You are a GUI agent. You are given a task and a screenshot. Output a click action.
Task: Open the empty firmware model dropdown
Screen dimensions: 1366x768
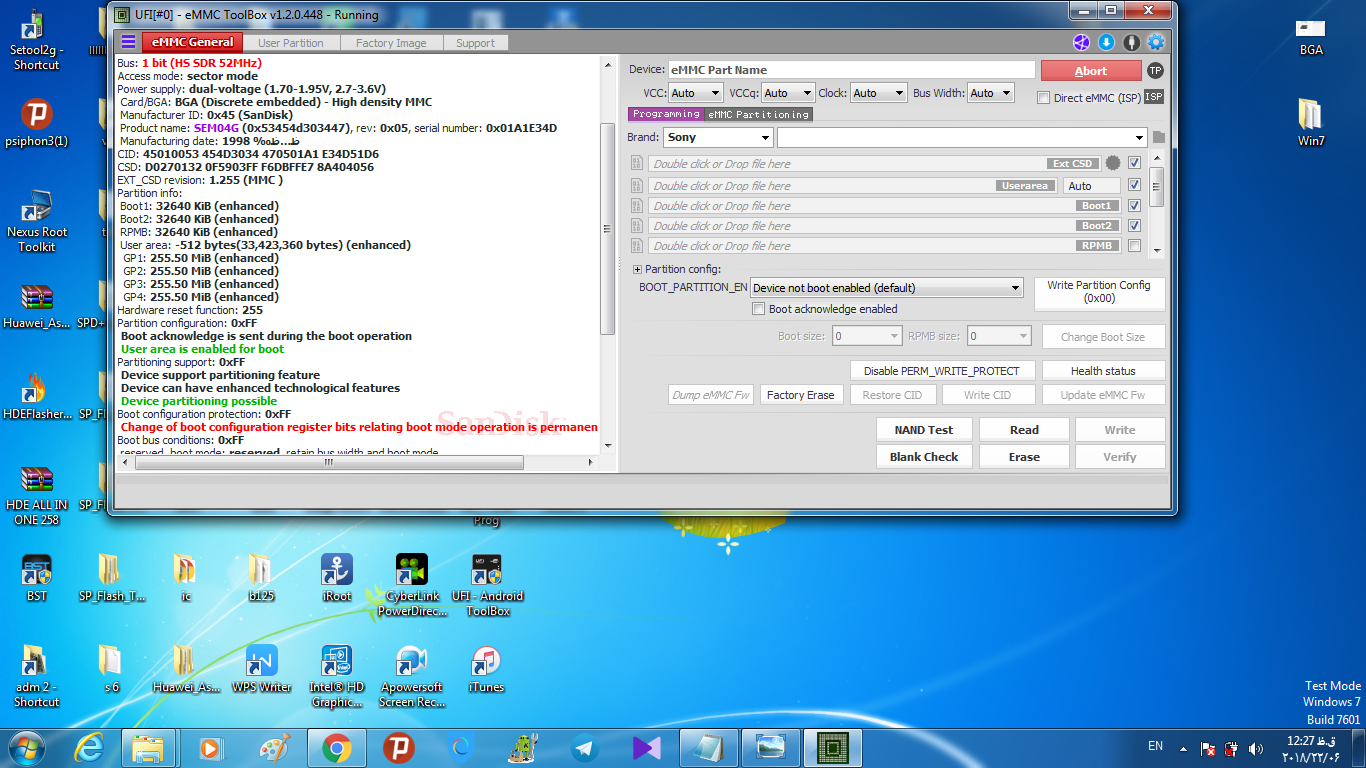[962, 137]
